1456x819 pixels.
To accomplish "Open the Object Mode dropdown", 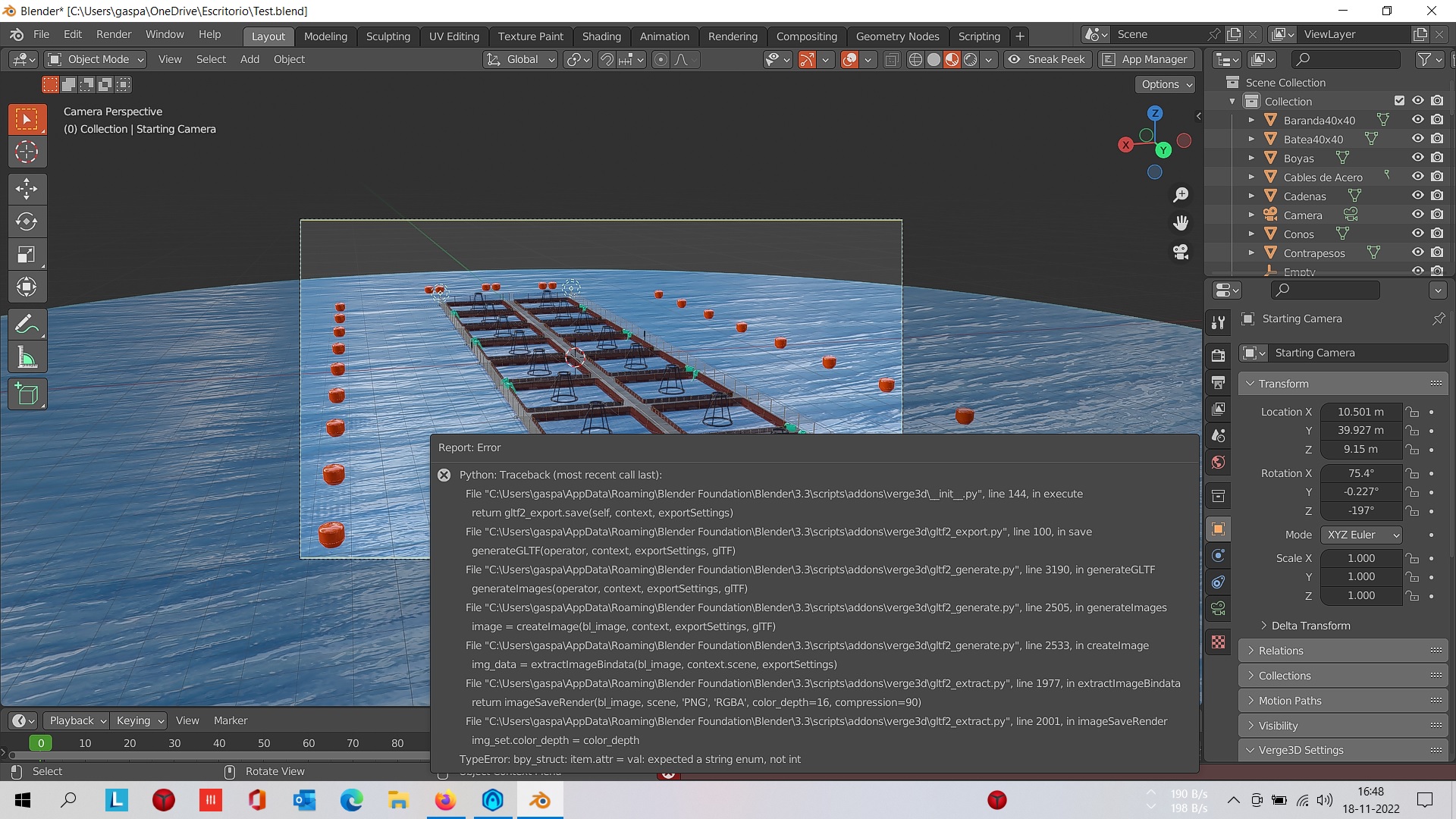I will 96,59.
